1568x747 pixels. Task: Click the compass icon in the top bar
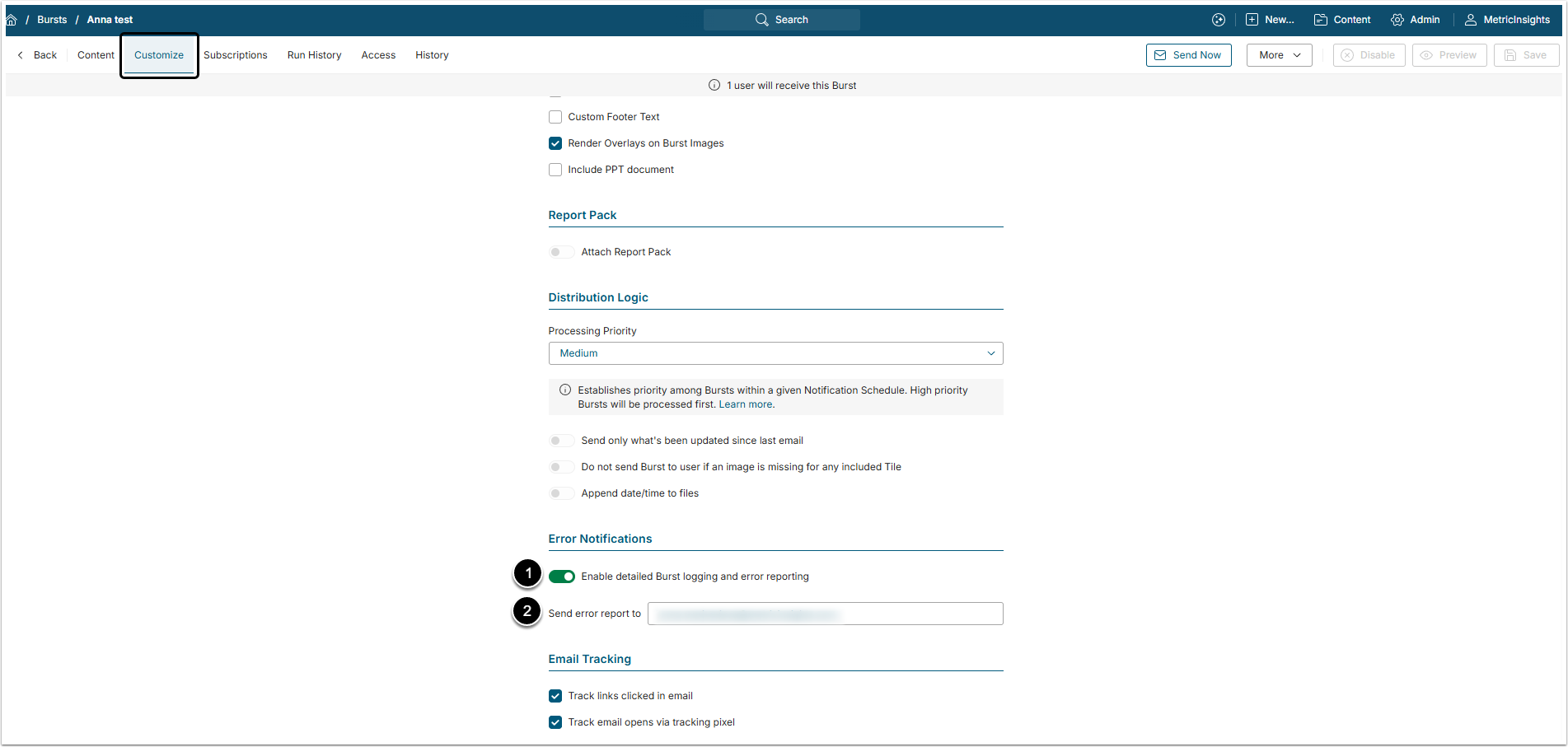(x=1219, y=20)
